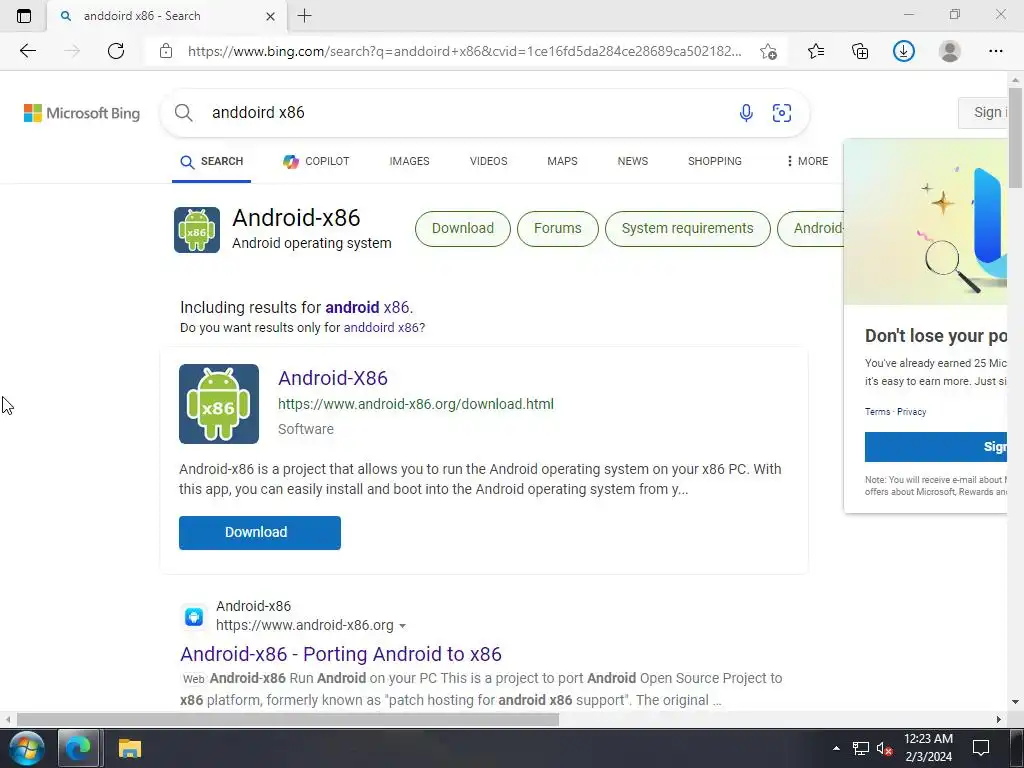Click Microsoft Edge taskbar icon
This screenshot has height=768, width=1024.
[x=78, y=748]
